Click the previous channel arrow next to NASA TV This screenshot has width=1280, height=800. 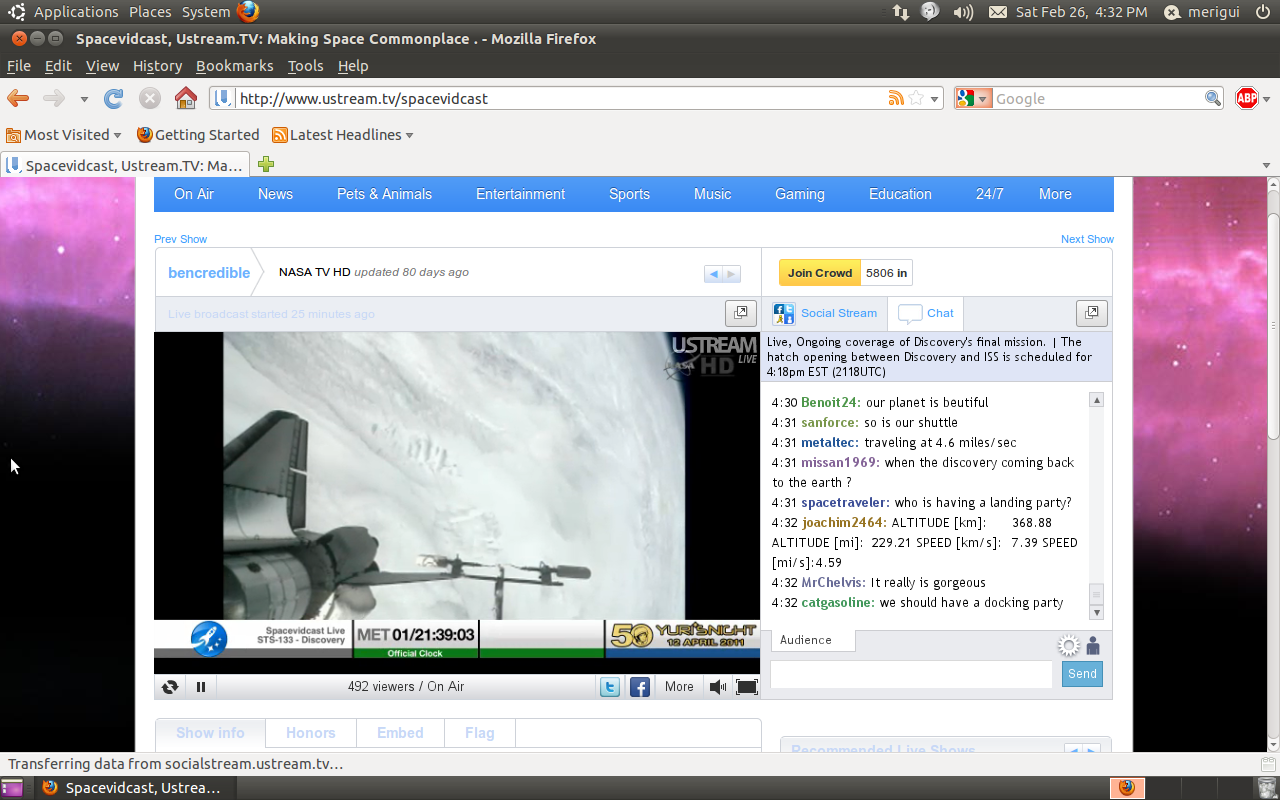click(713, 274)
